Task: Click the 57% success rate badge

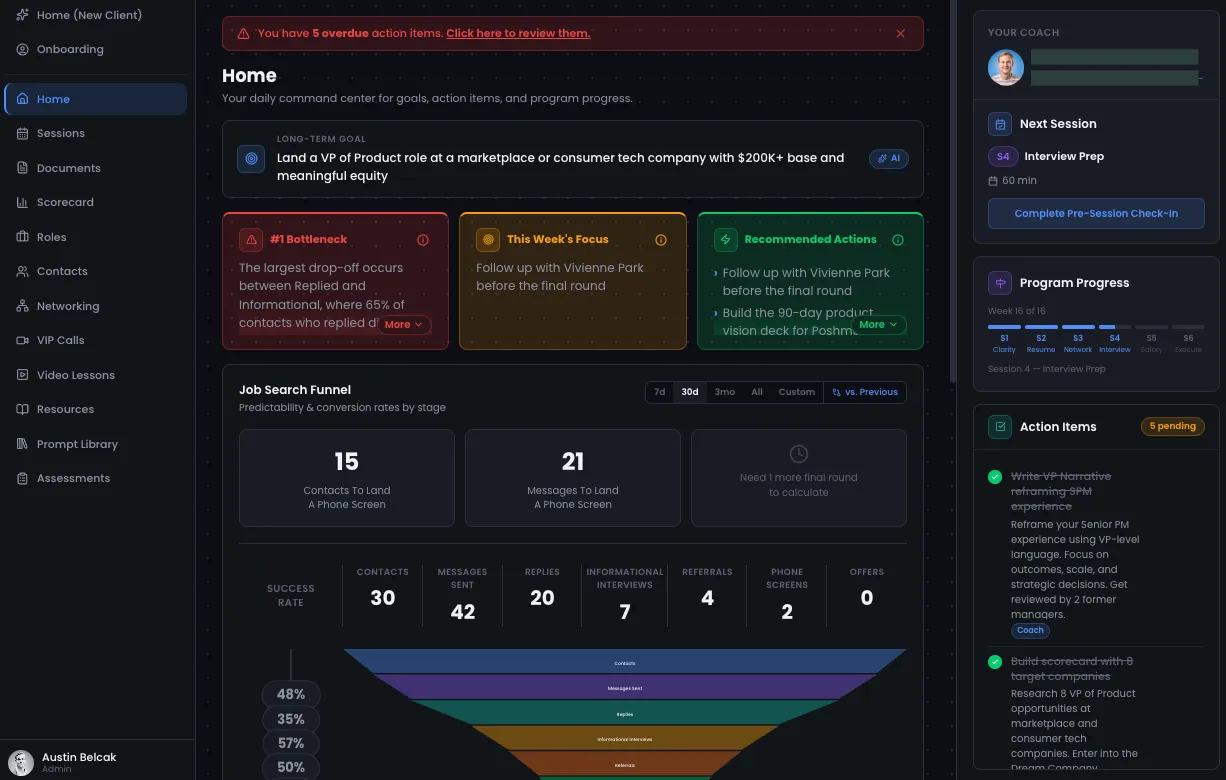Action: pos(291,743)
